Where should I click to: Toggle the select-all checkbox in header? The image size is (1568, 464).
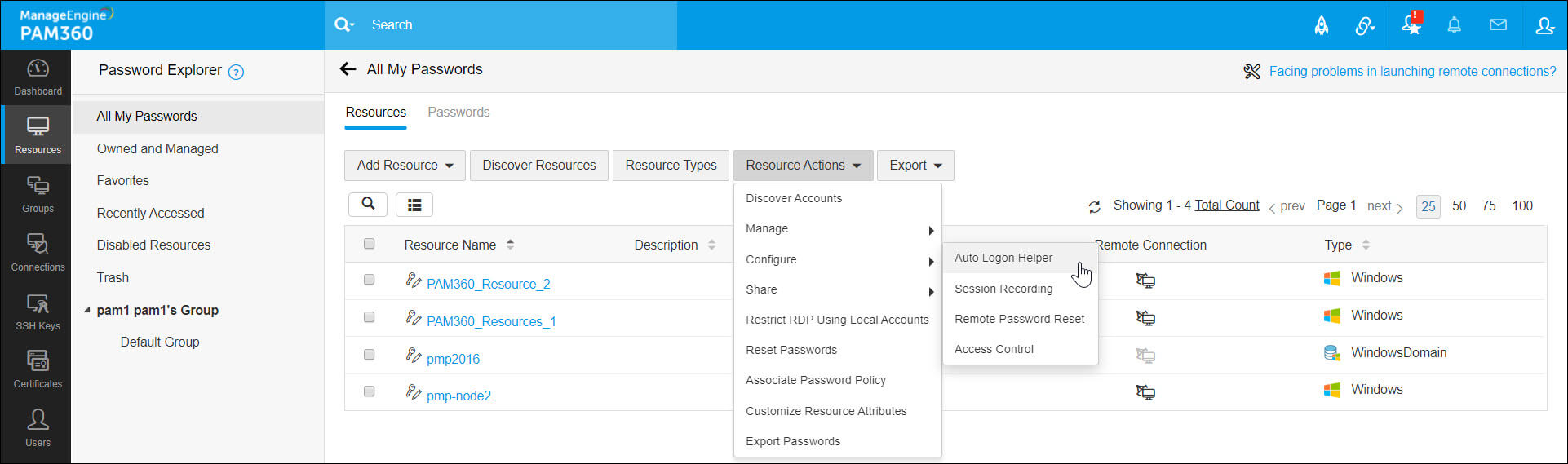(x=370, y=244)
